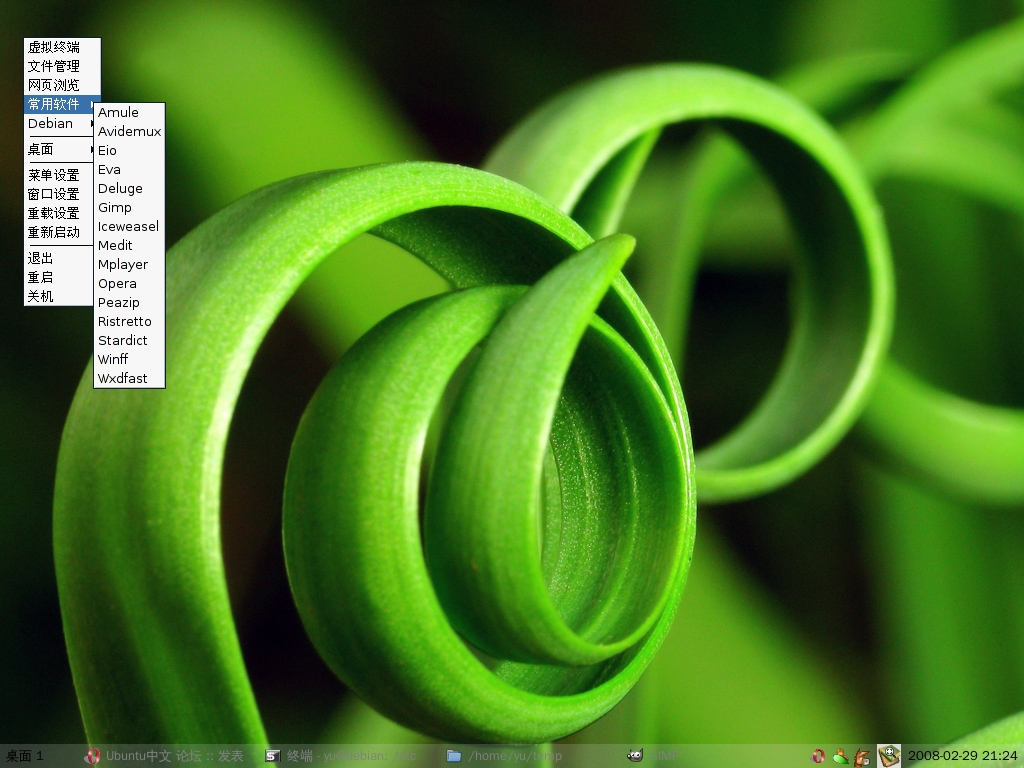Screen dimensions: 1024x768
Task: Click the GIMP Wilber icon in taskbar
Action: (x=635, y=756)
